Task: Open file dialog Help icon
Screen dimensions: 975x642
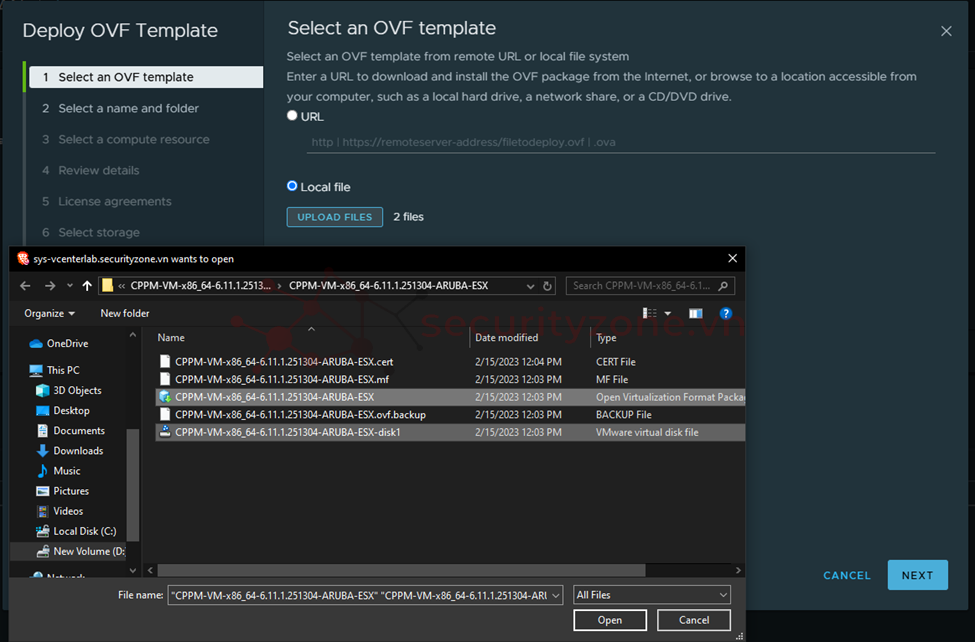Action: (x=726, y=314)
